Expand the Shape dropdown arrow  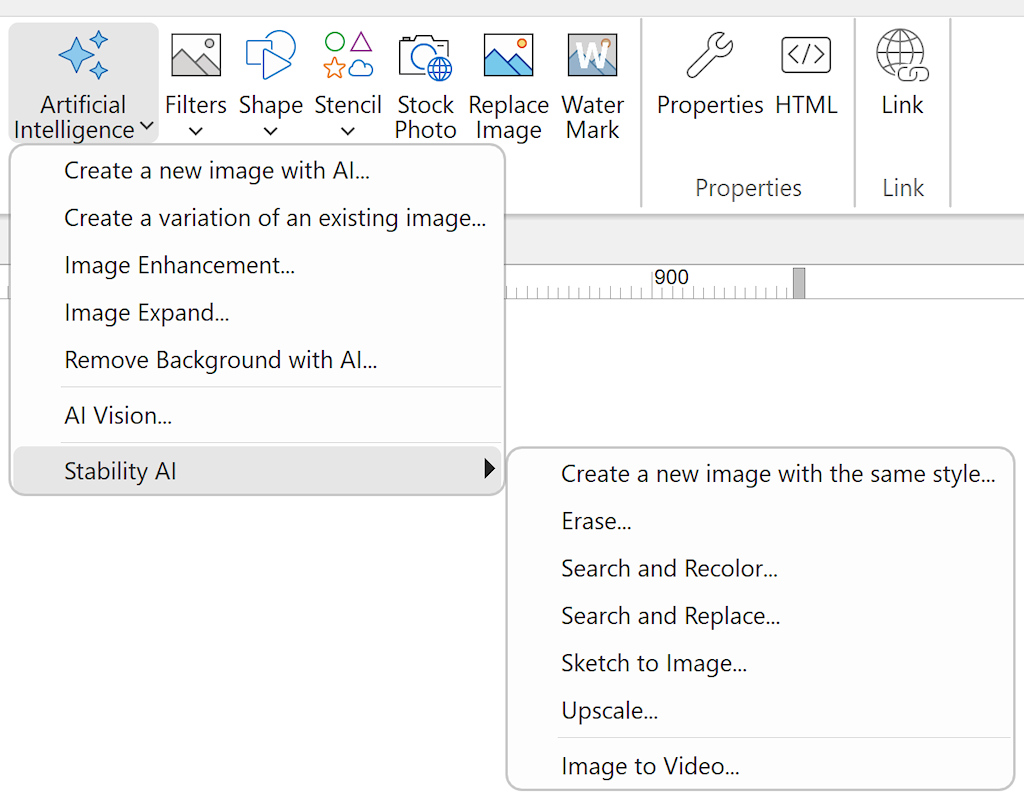point(271,131)
